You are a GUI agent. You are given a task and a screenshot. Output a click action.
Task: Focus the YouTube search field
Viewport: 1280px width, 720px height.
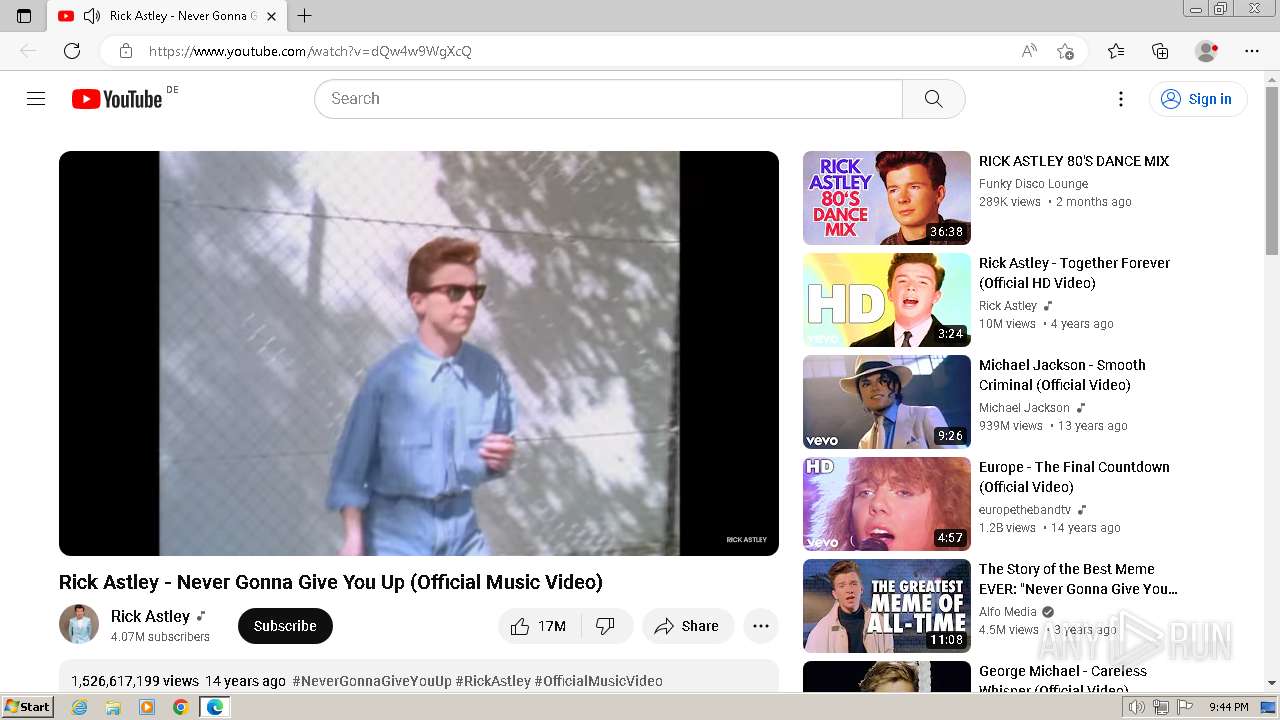[x=608, y=98]
